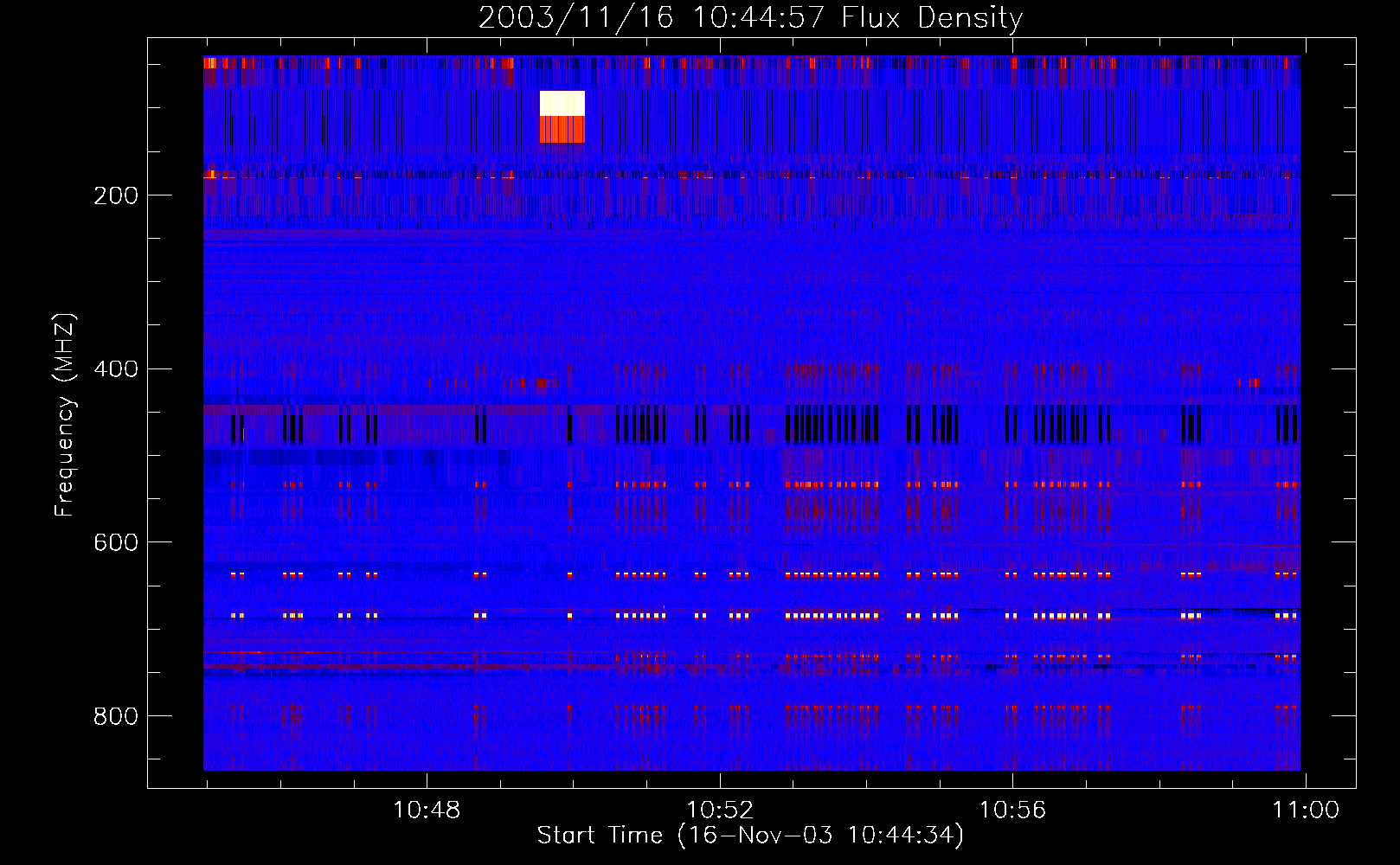Click the 200 frequency tick label

point(116,195)
